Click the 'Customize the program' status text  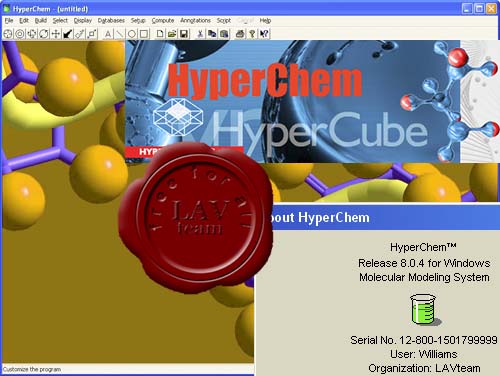pyautogui.click(x=32, y=369)
